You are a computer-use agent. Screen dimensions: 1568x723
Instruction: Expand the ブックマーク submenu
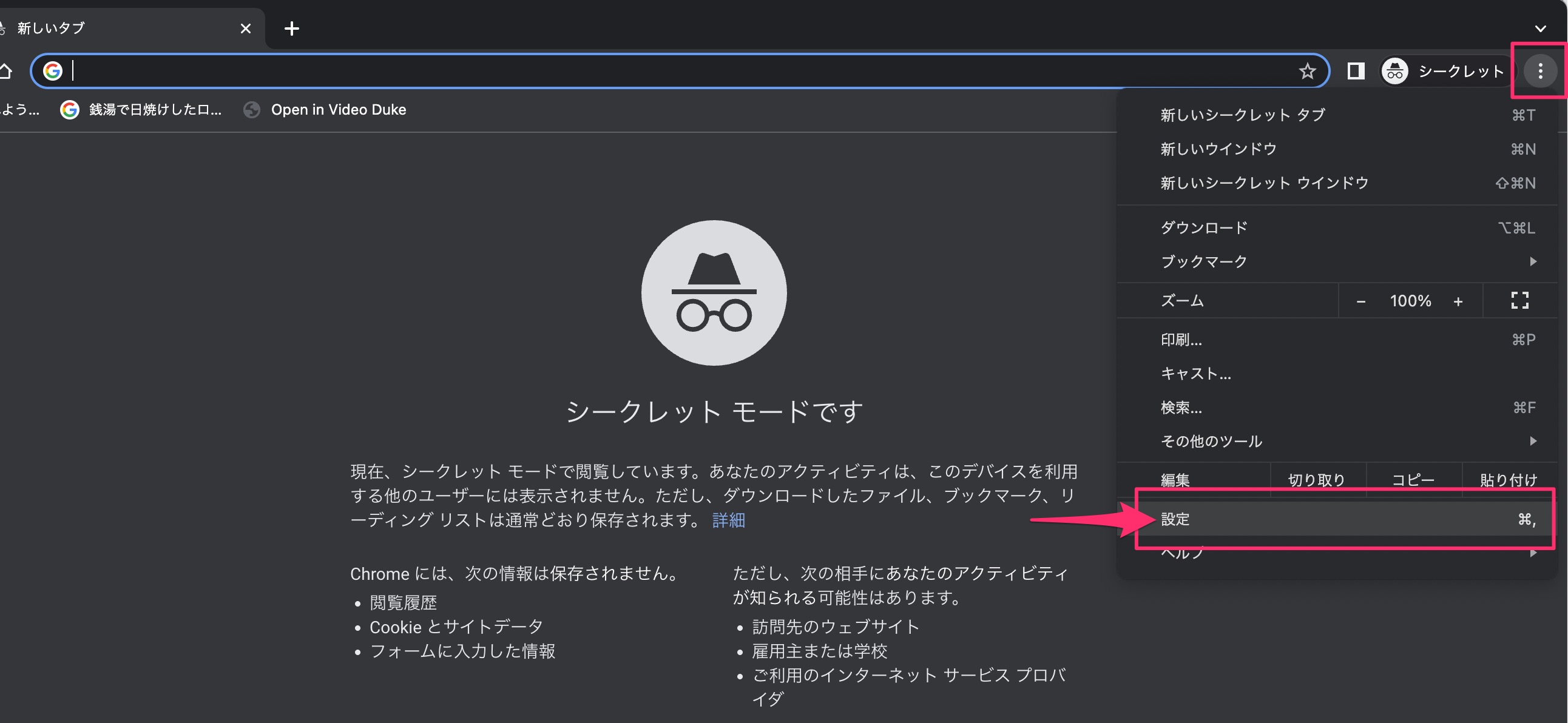pos(1337,261)
